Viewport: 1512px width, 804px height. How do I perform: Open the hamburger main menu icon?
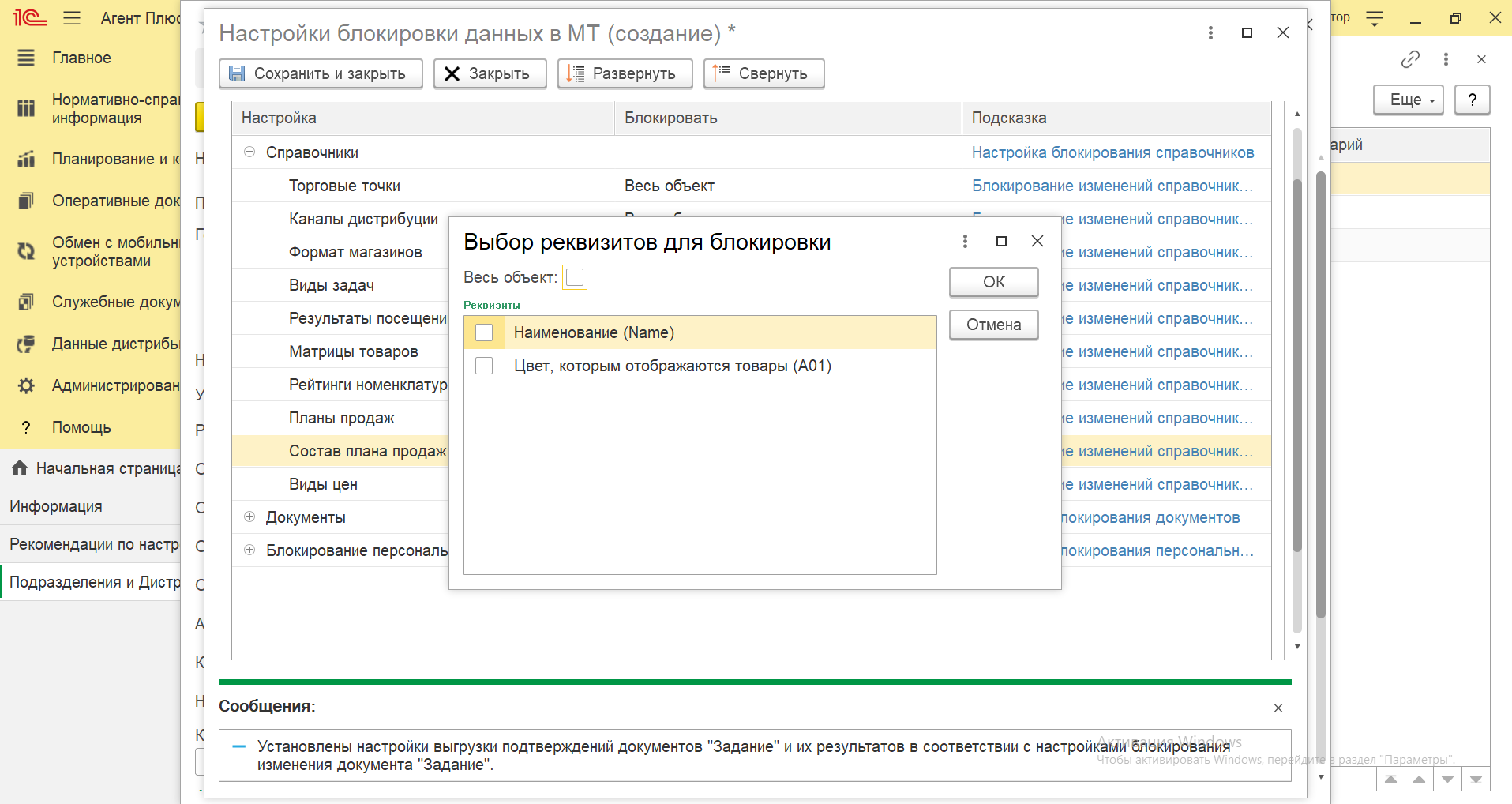[x=72, y=18]
